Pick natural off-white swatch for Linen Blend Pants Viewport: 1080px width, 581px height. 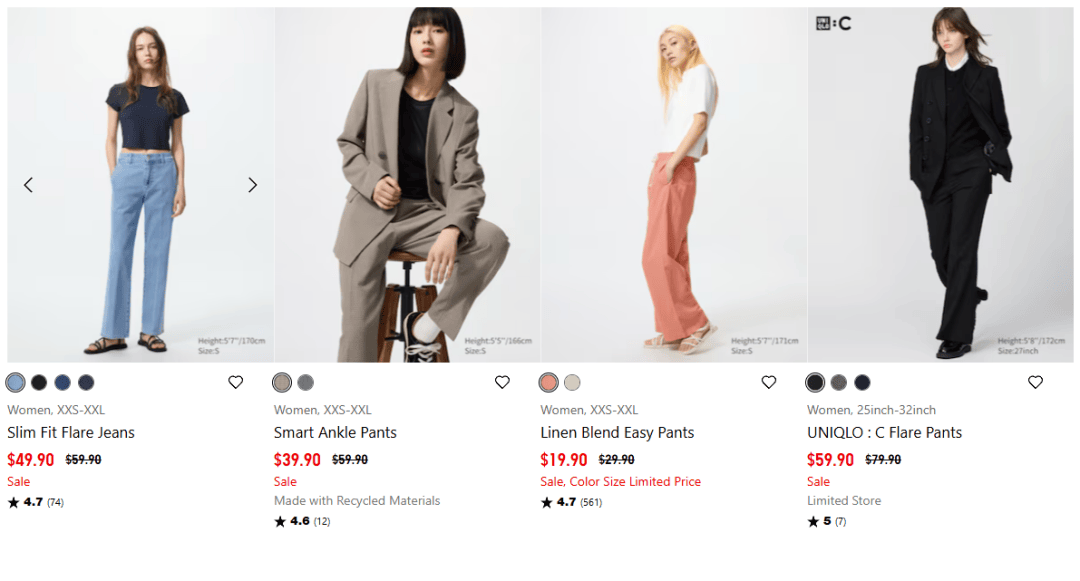[572, 382]
